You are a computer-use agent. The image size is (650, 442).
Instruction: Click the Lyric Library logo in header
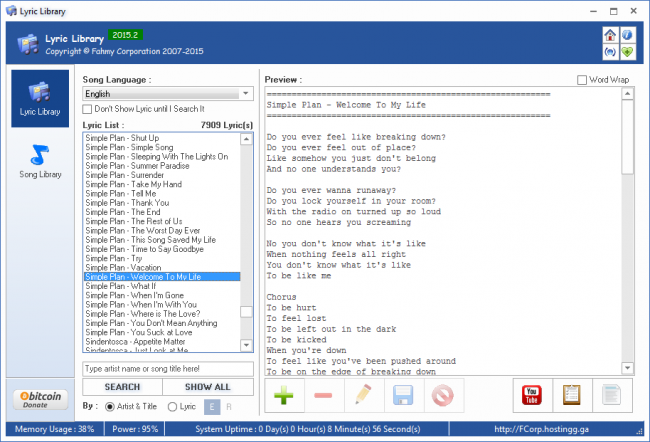pyautogui.click(x=28, y=44)
